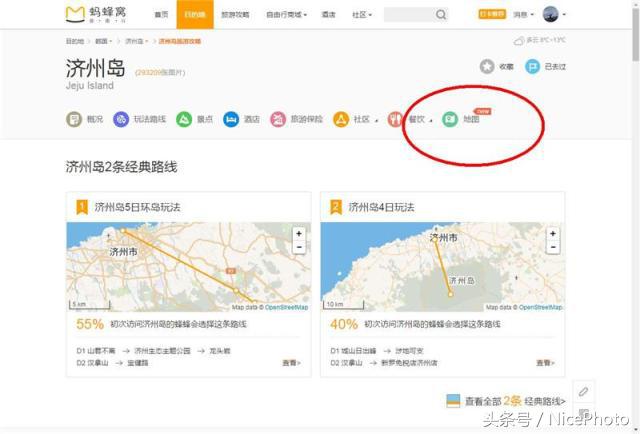Click OpenStreetMap link on the 4-day map
This screenshot has height=434, width=640.
[540, 307]
